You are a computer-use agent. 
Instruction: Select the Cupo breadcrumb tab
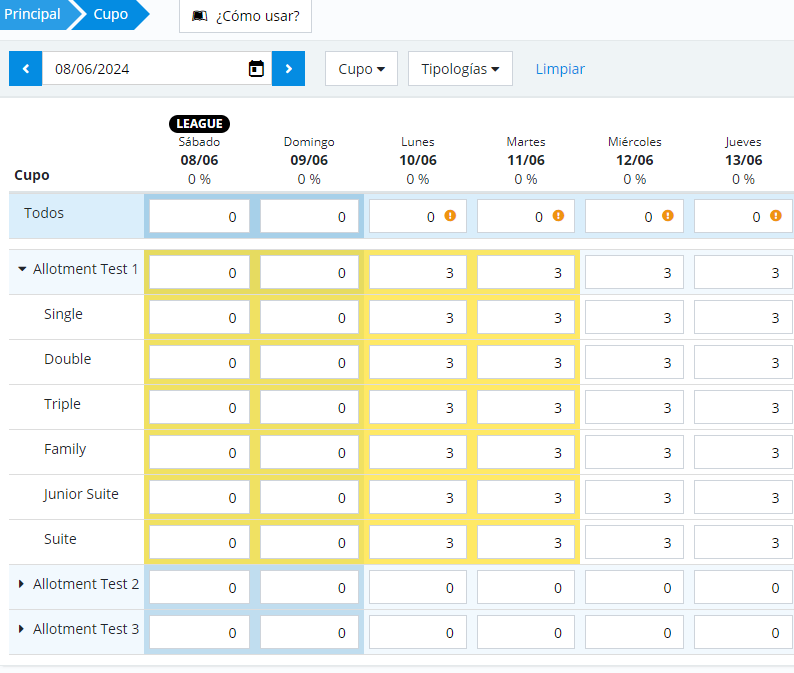110,15
